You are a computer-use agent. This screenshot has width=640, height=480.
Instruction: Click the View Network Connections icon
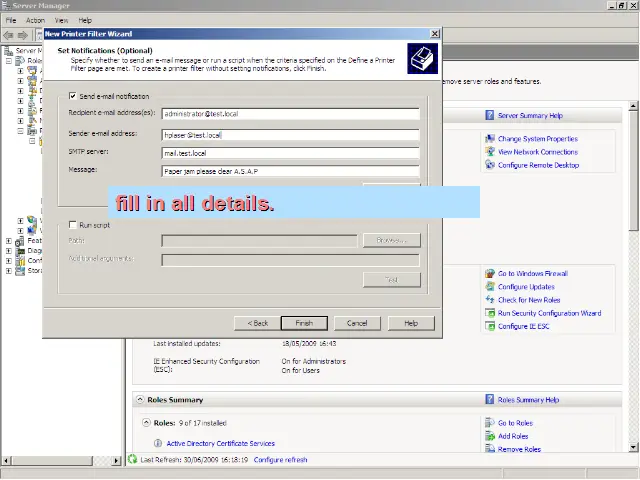(490, 152)
